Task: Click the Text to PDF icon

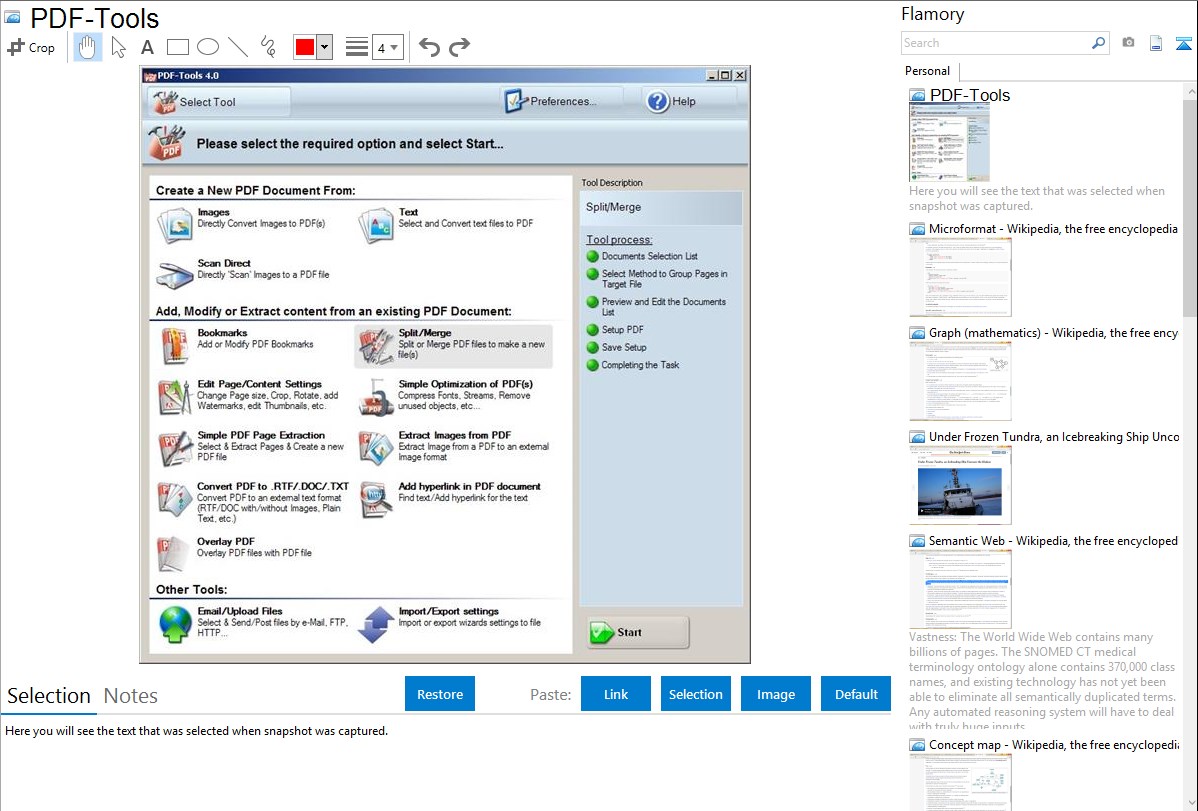Action: (376, 225)
